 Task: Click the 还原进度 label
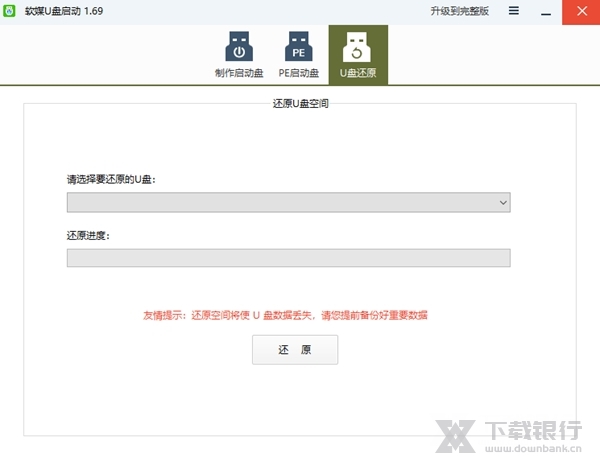tap(88, 235)
